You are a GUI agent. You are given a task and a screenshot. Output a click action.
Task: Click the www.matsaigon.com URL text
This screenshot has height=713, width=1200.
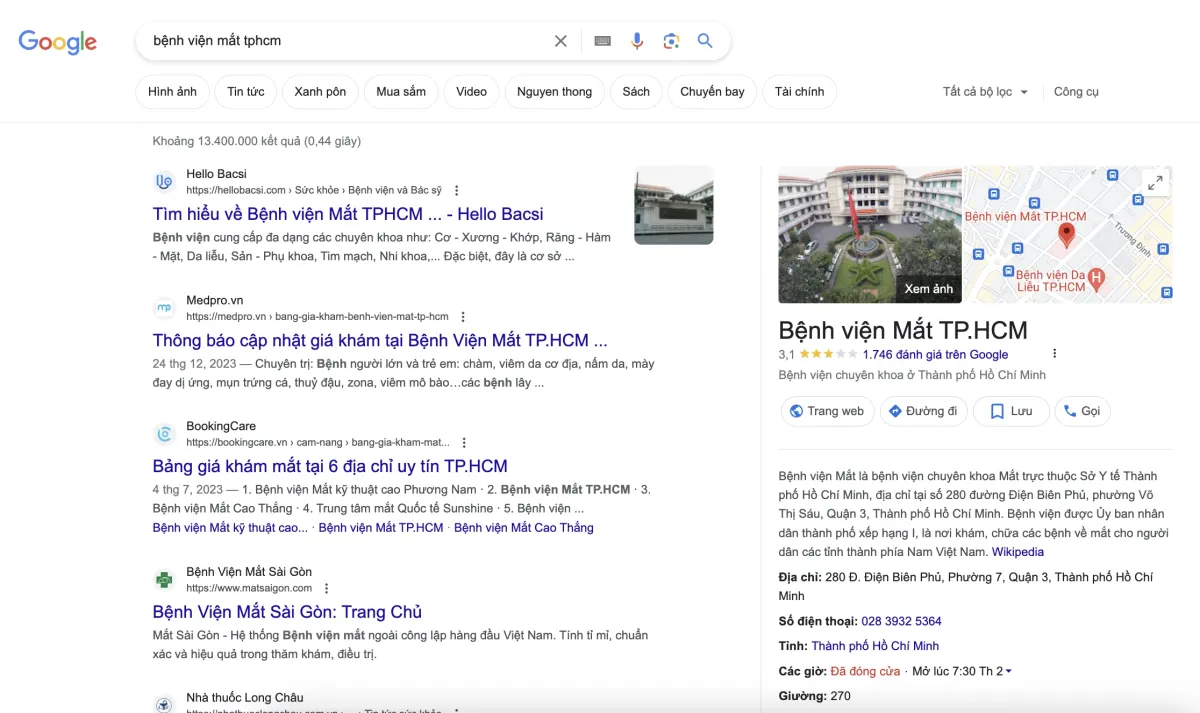[249, 589]
